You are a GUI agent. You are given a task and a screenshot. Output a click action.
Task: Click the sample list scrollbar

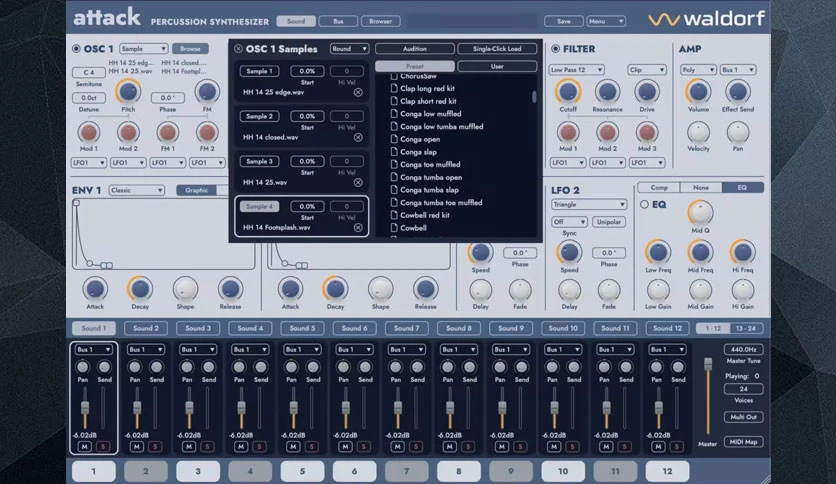[x=534, y=97]
